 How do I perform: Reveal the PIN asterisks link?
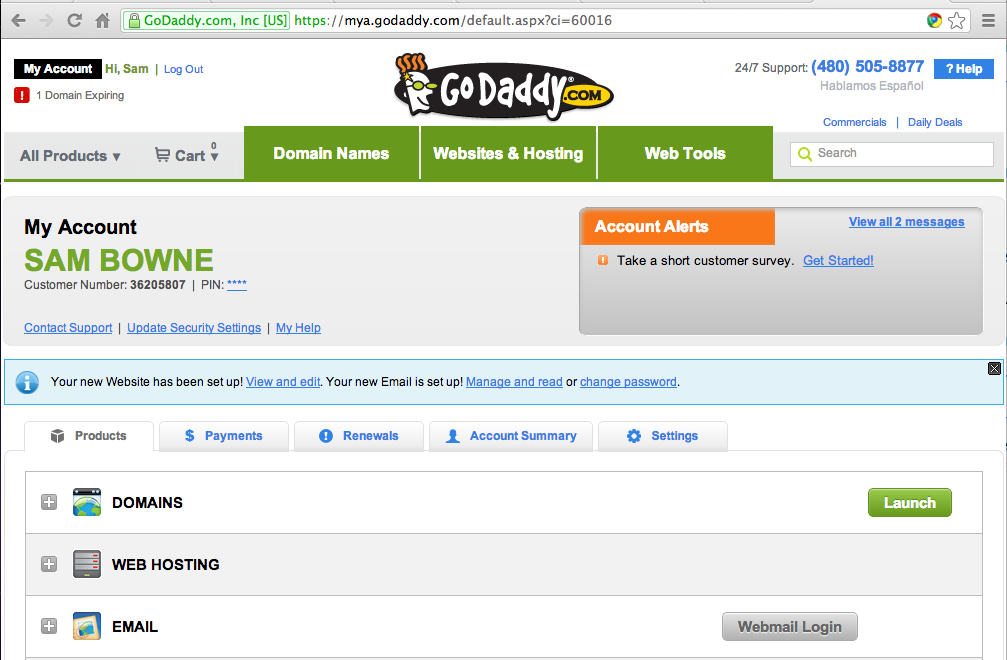(x=236, y=284)
